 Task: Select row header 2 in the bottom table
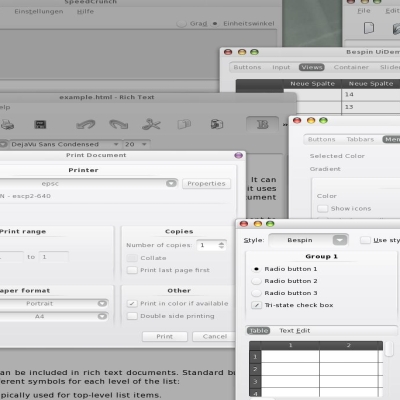(x=255, y=369)
